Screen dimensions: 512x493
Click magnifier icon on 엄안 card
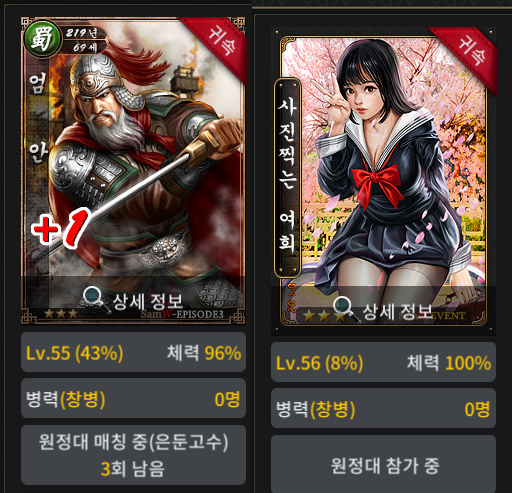[94, 299]
